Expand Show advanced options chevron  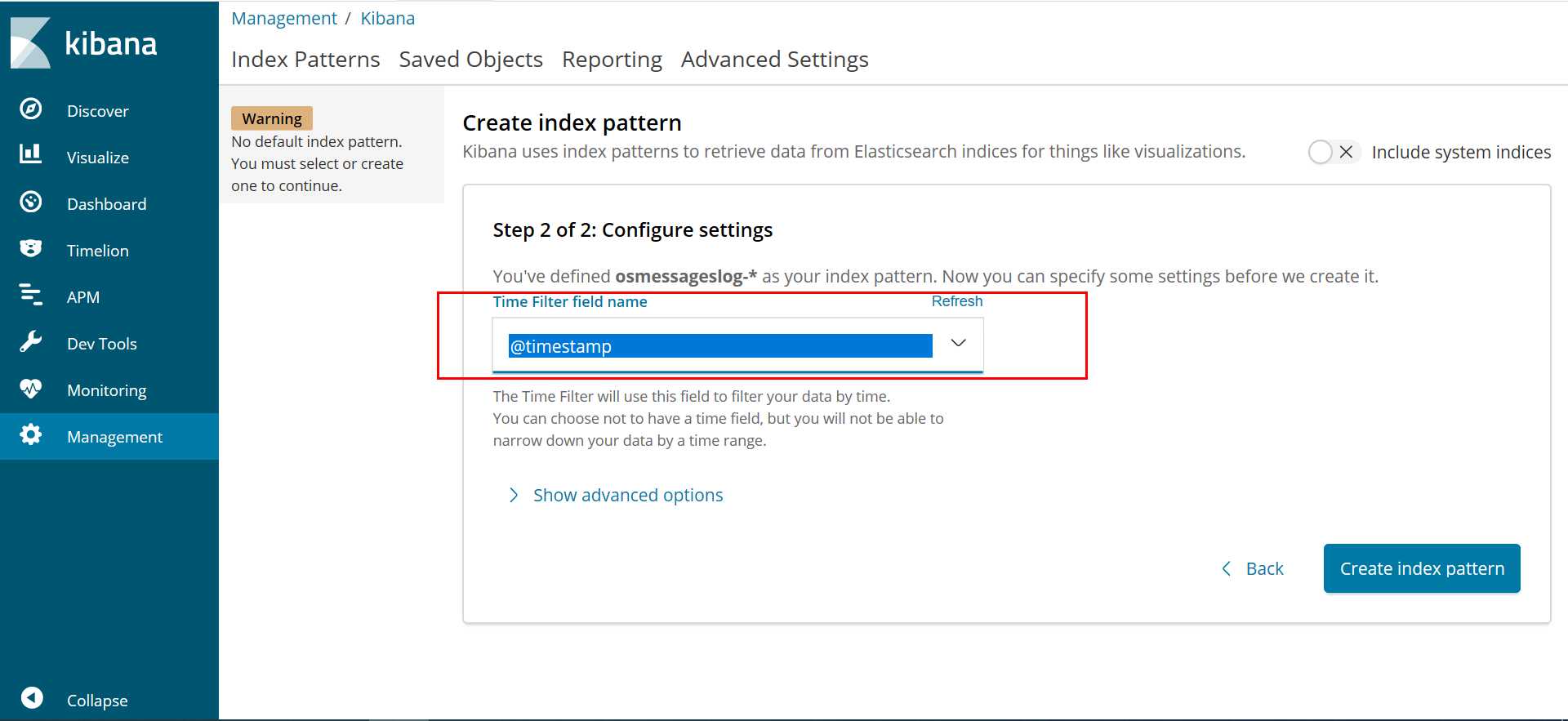514,495
